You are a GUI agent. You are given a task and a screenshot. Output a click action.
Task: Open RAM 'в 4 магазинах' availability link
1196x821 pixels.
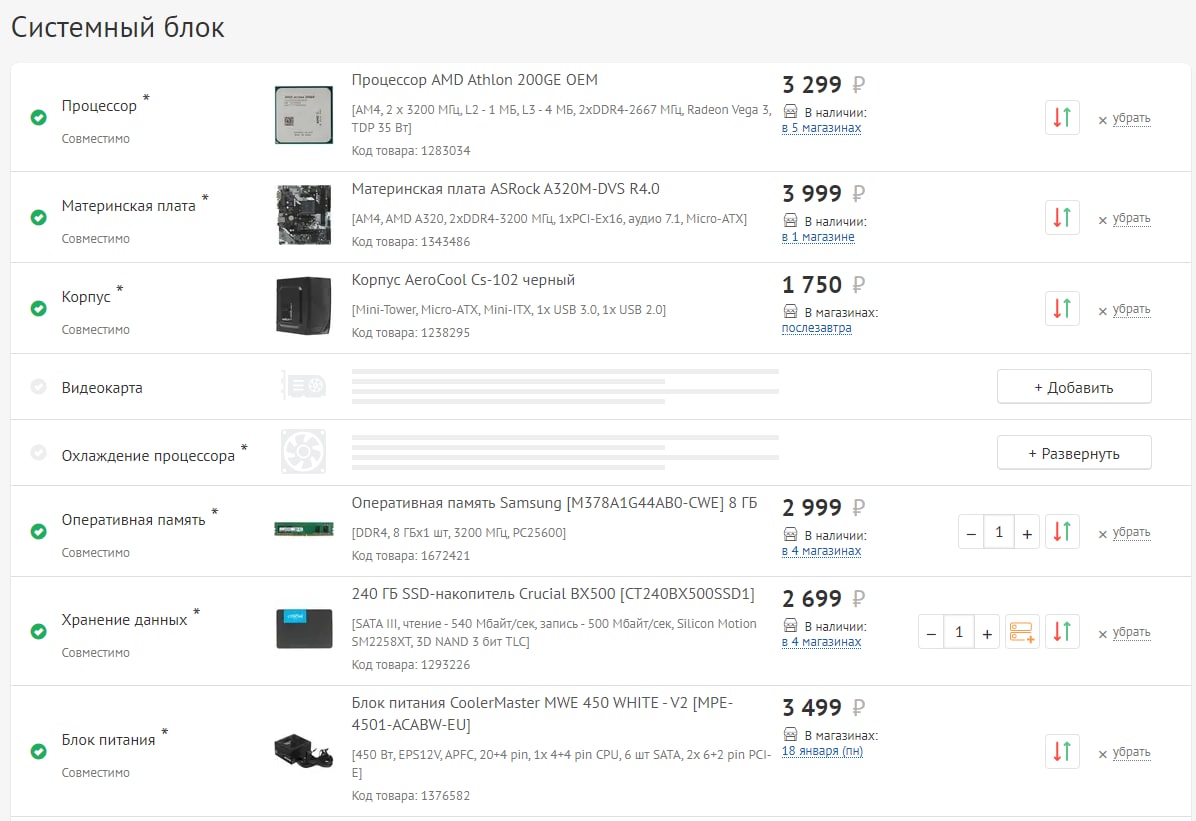click(821, 551)
